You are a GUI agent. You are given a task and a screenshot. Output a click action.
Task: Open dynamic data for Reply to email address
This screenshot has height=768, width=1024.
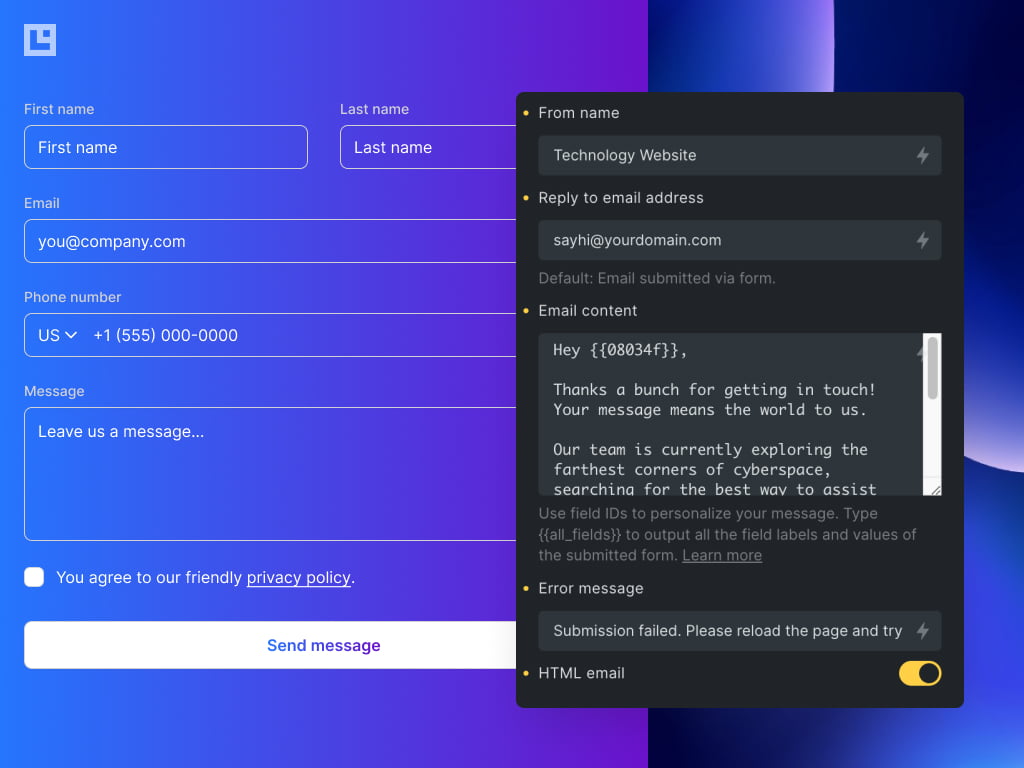pos(922,241)
